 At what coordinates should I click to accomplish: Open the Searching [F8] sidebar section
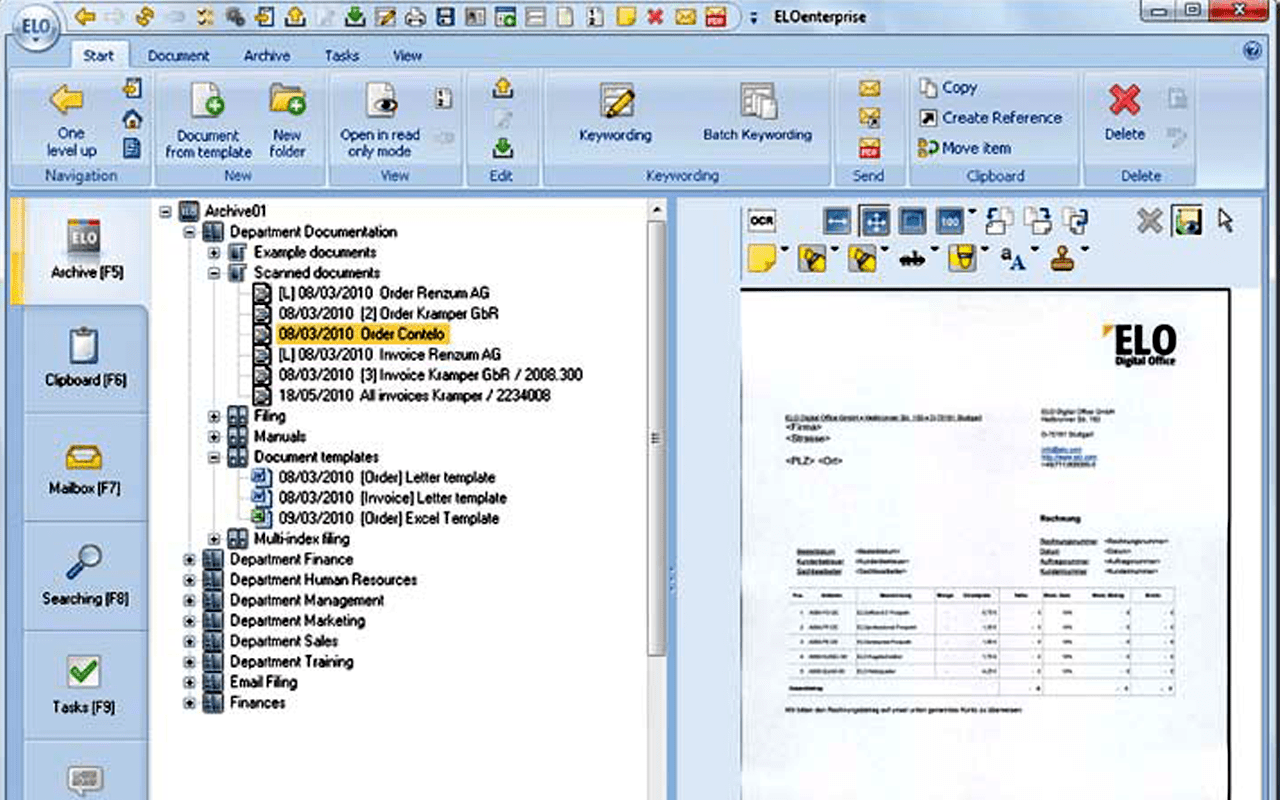click(84, 576)
